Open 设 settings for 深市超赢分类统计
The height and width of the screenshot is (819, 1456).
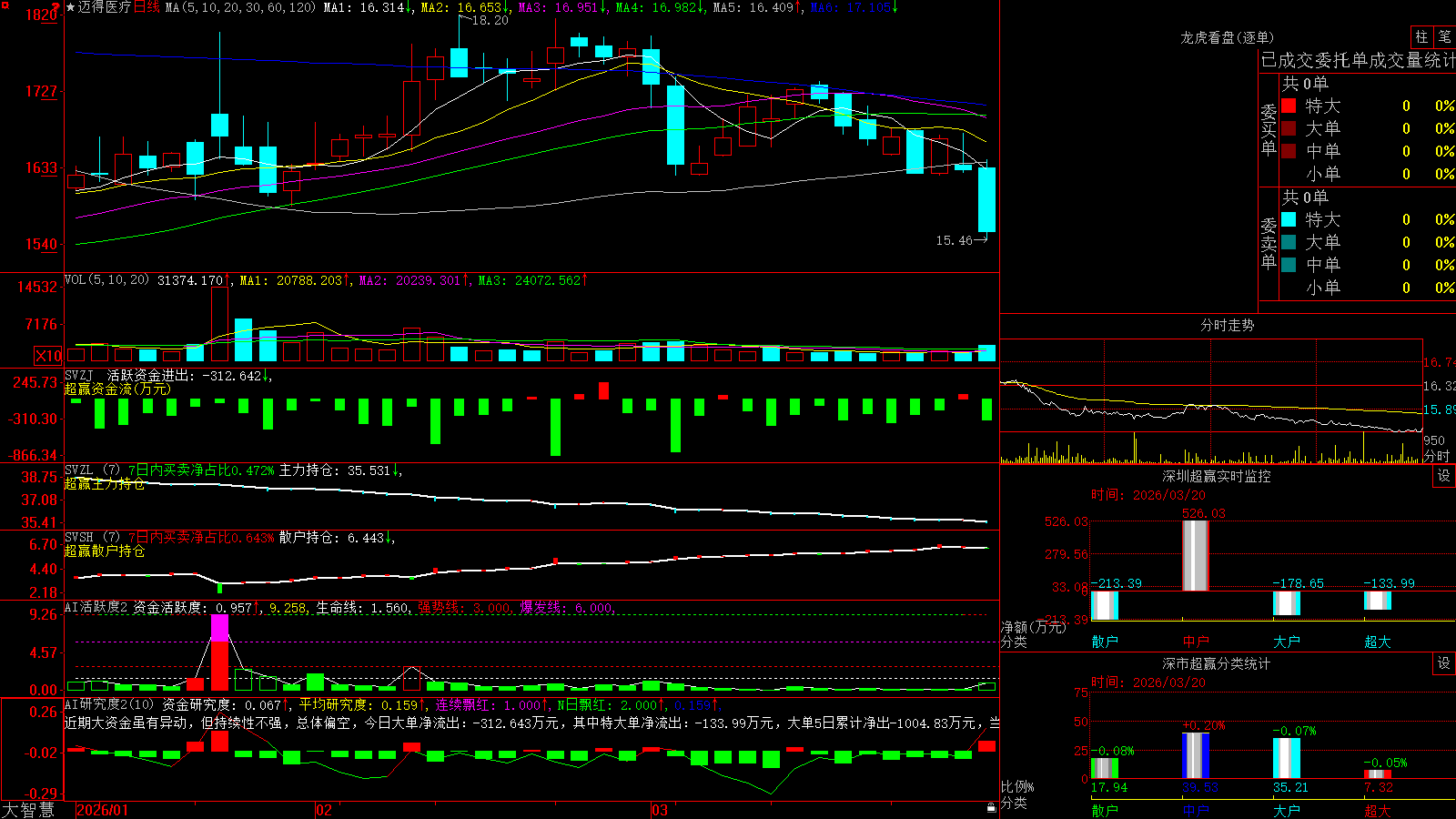1444,663
